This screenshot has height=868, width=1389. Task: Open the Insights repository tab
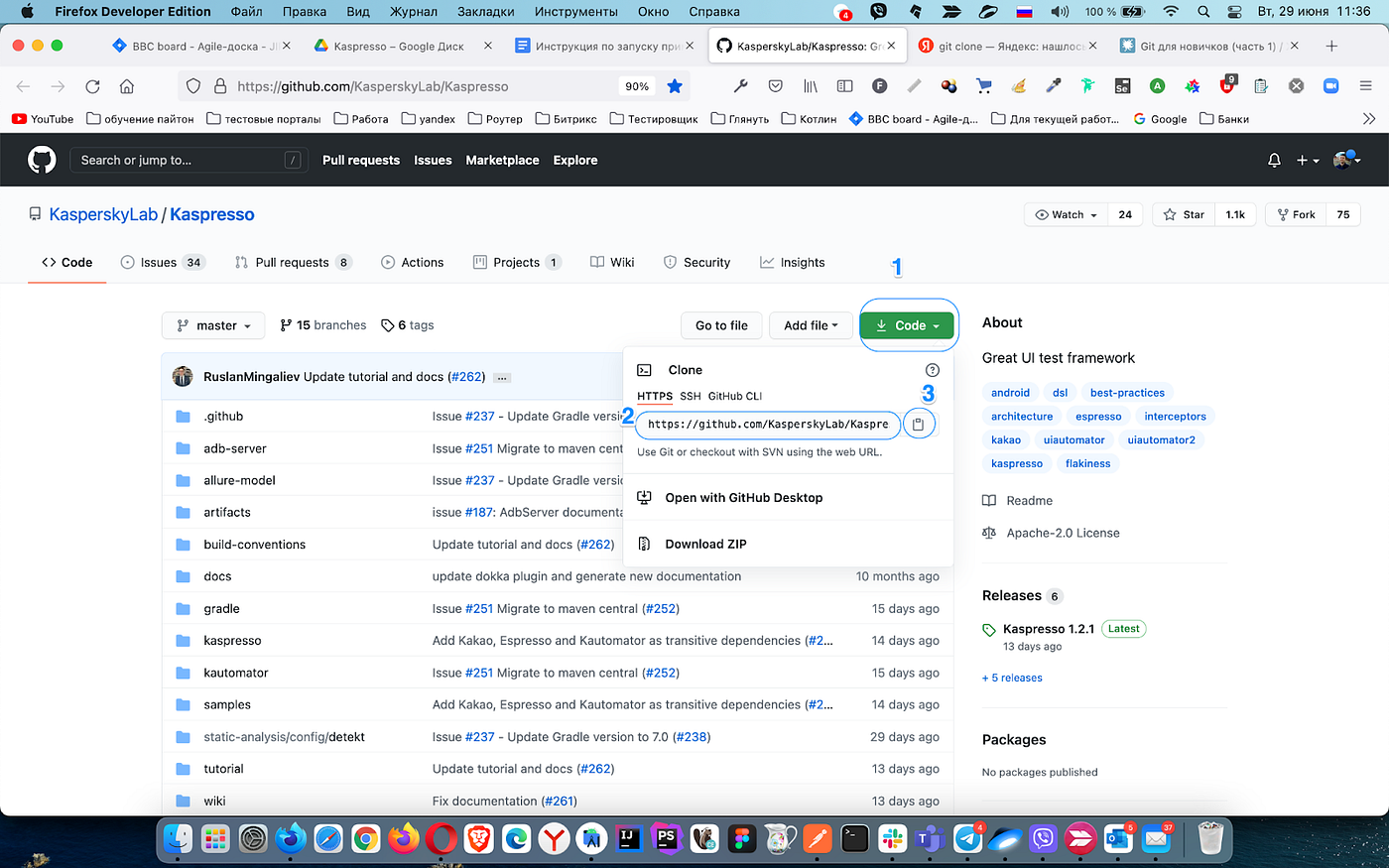(x=793, y=262)
